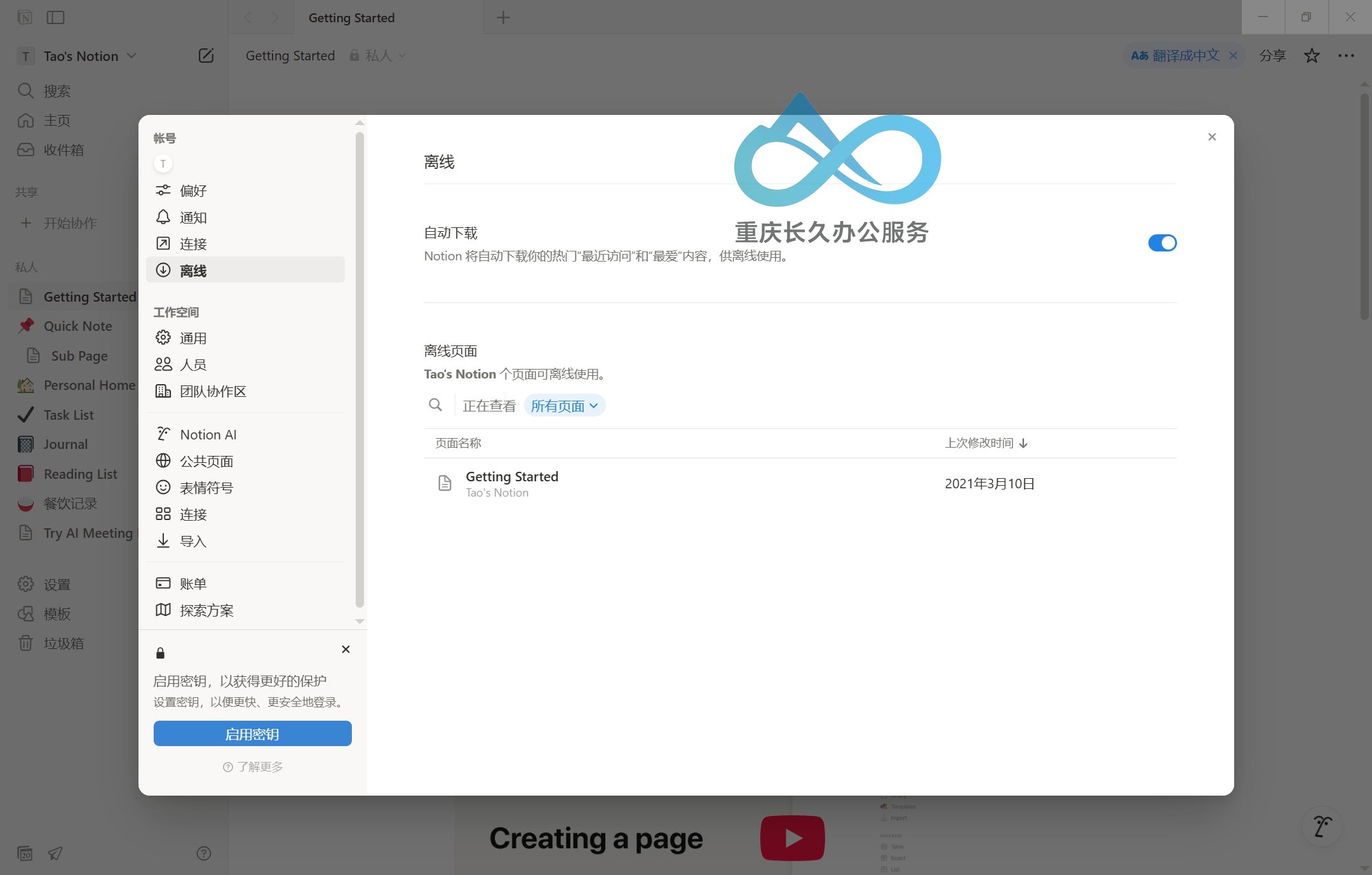1372x875 pixels.
Task: Favorite the page with star icon
Action: [1312, 56]
